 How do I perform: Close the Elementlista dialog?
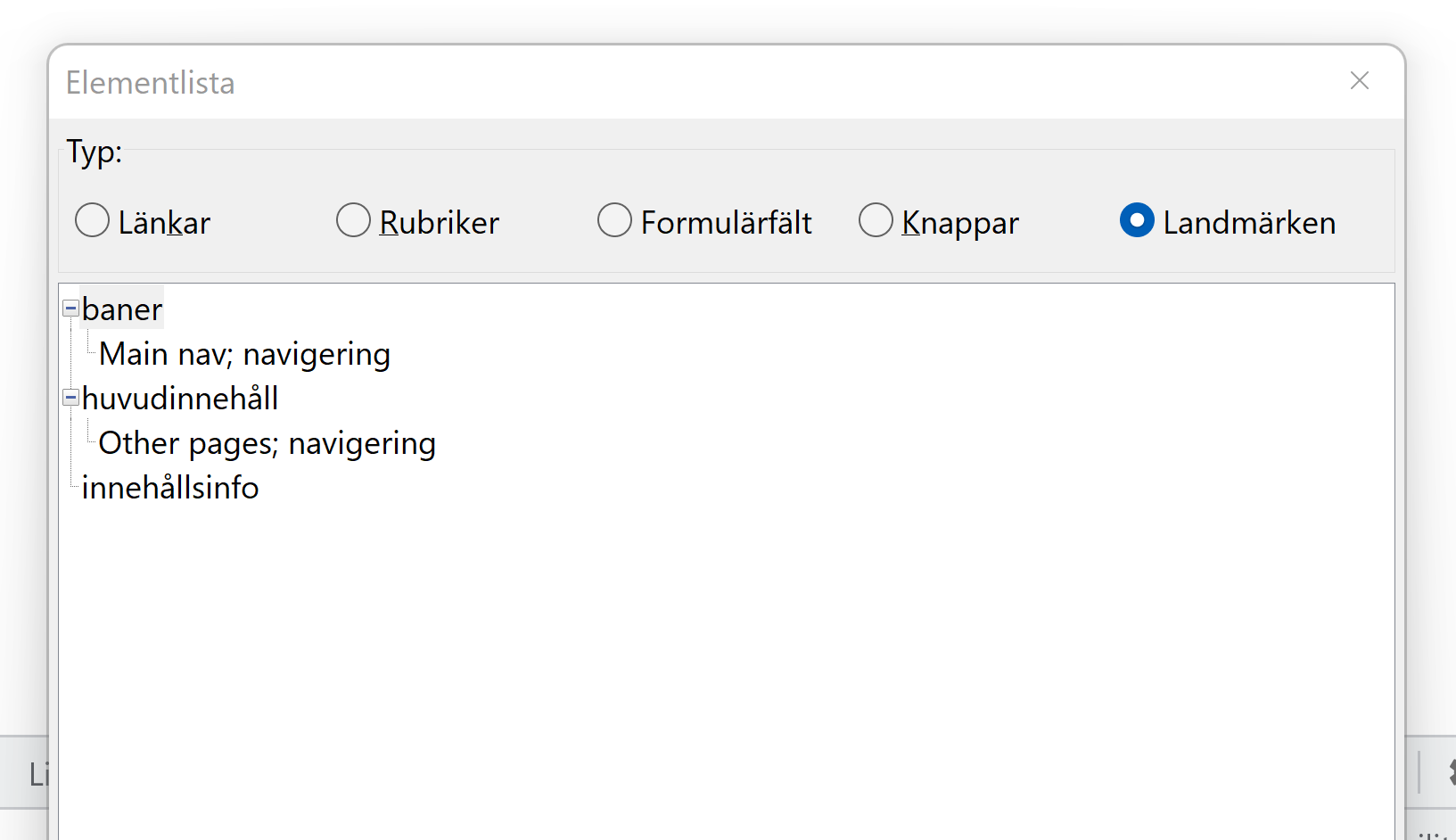pos(1359,80)
